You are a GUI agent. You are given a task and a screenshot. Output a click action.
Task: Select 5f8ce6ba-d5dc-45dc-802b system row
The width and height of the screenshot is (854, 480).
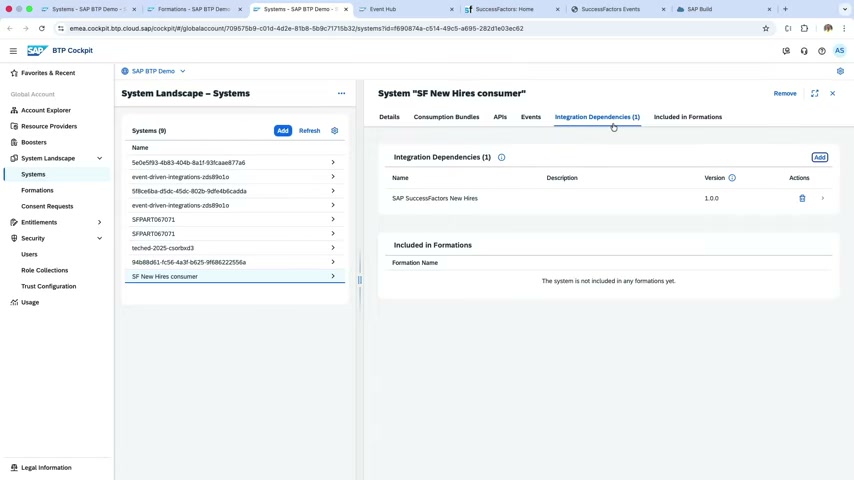(234, 191)
